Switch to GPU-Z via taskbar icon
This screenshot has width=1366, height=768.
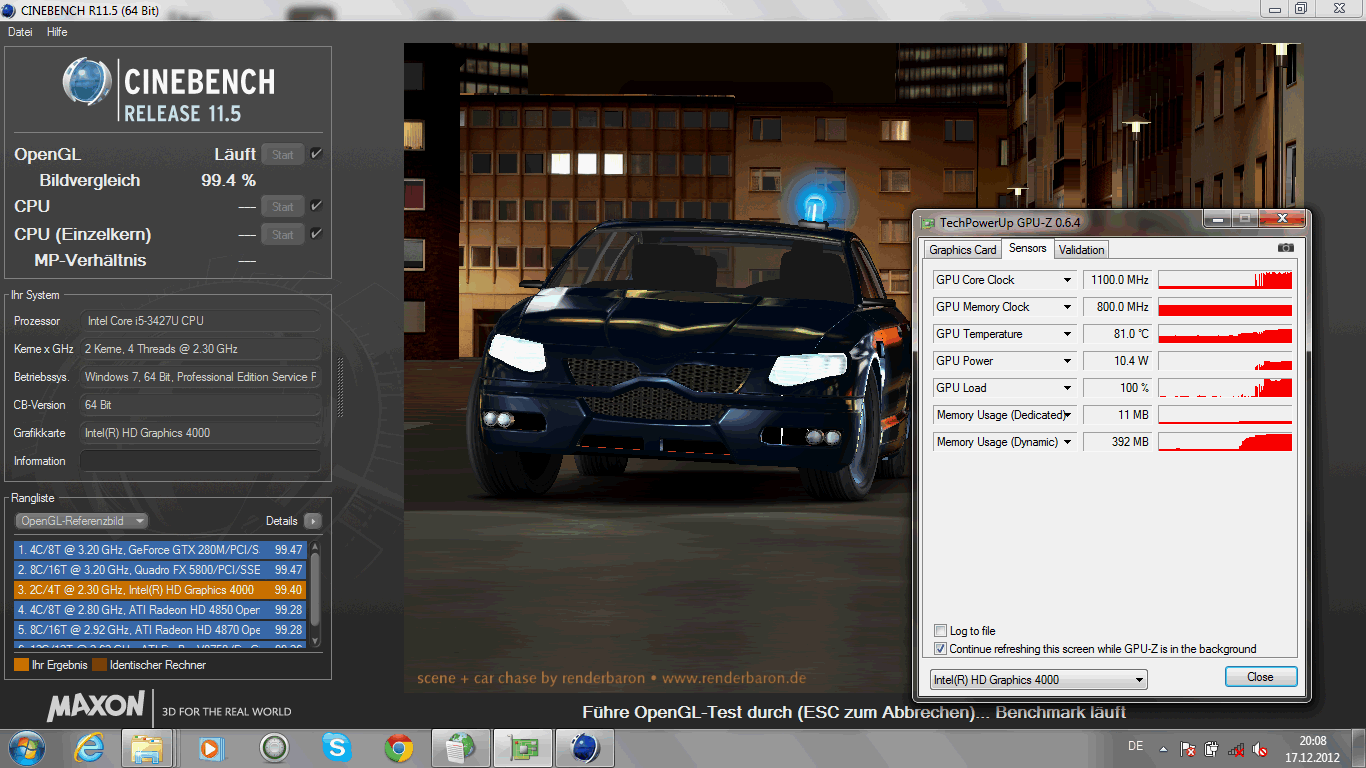pyautogui.click(x=523, y=747)
